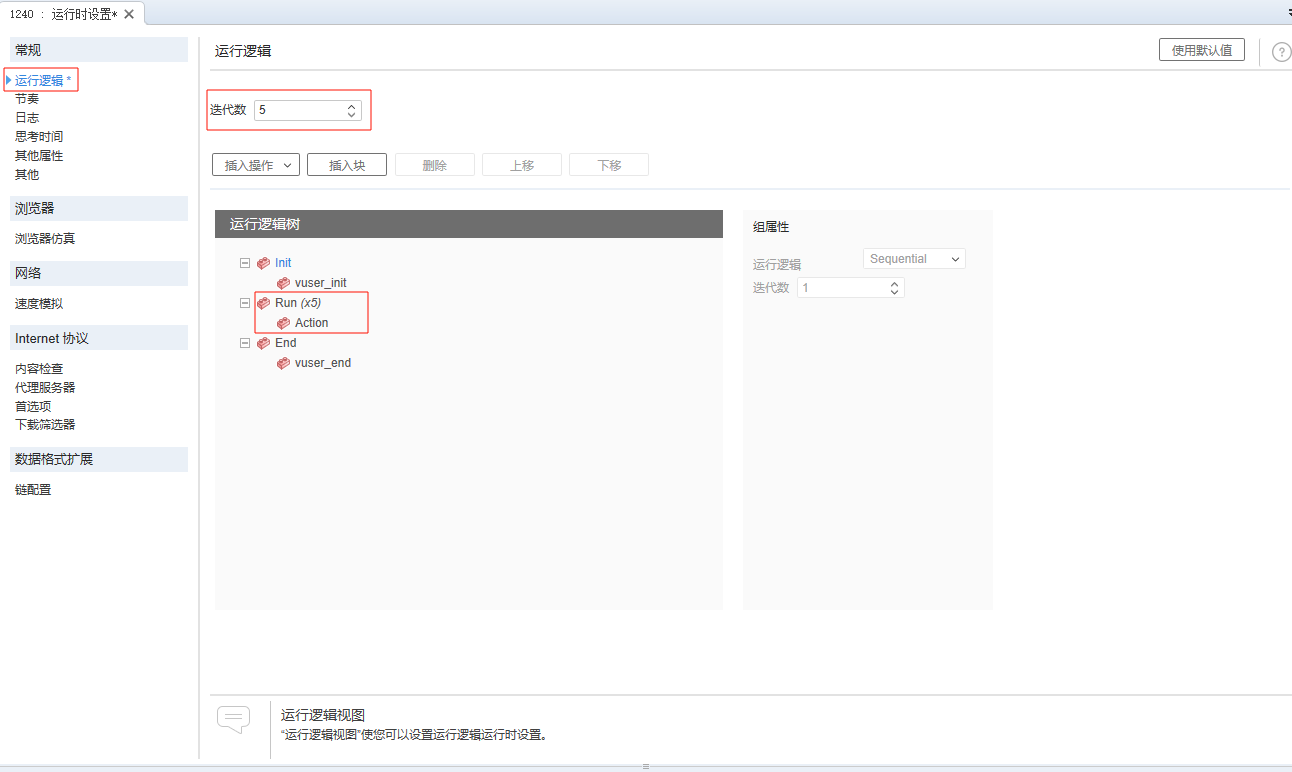Click the 运行逻辑树 panel header

point(469,224)
